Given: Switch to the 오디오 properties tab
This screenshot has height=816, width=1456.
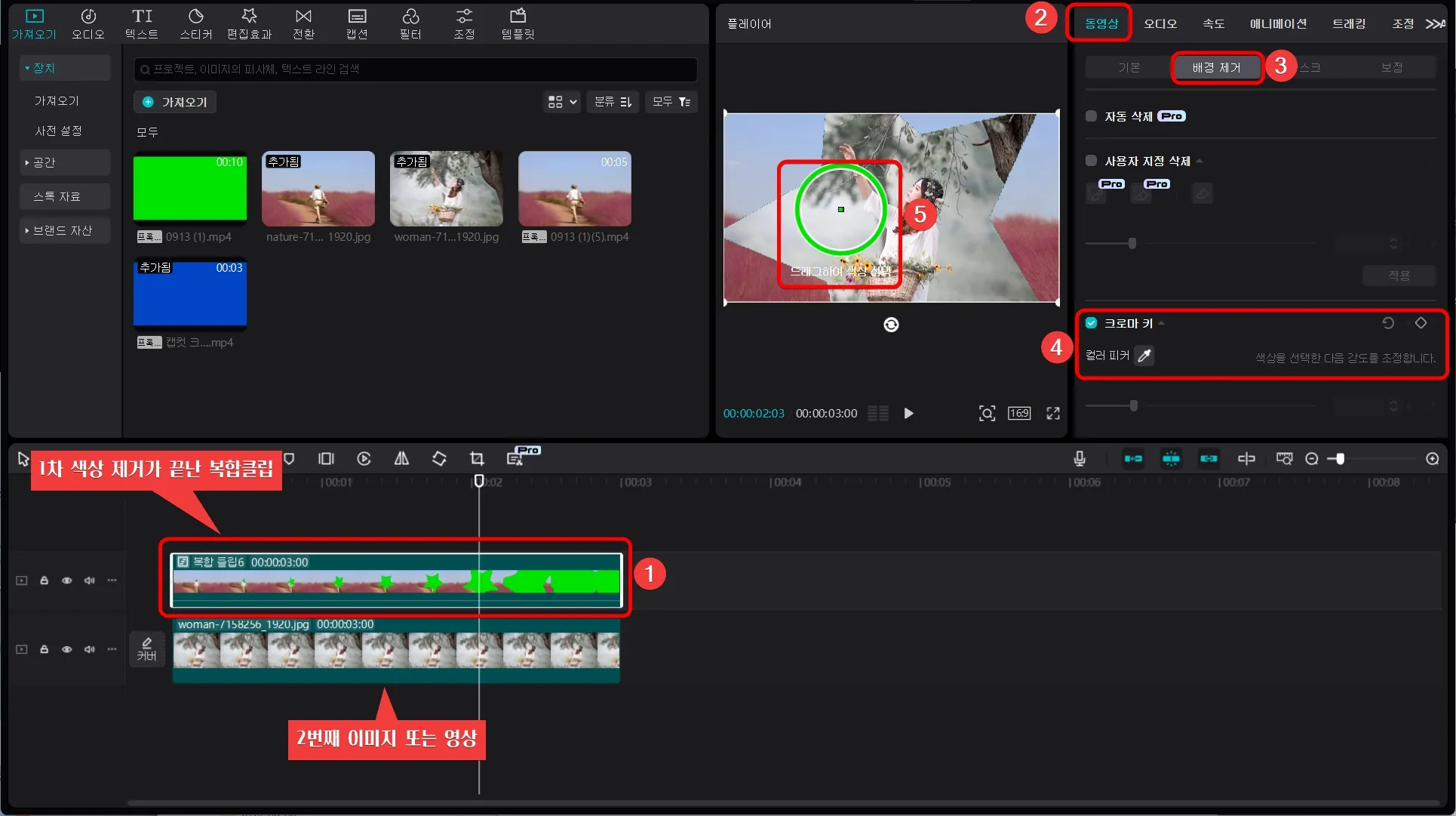Looking at the screenshot, I should [x=1160, y=23].
